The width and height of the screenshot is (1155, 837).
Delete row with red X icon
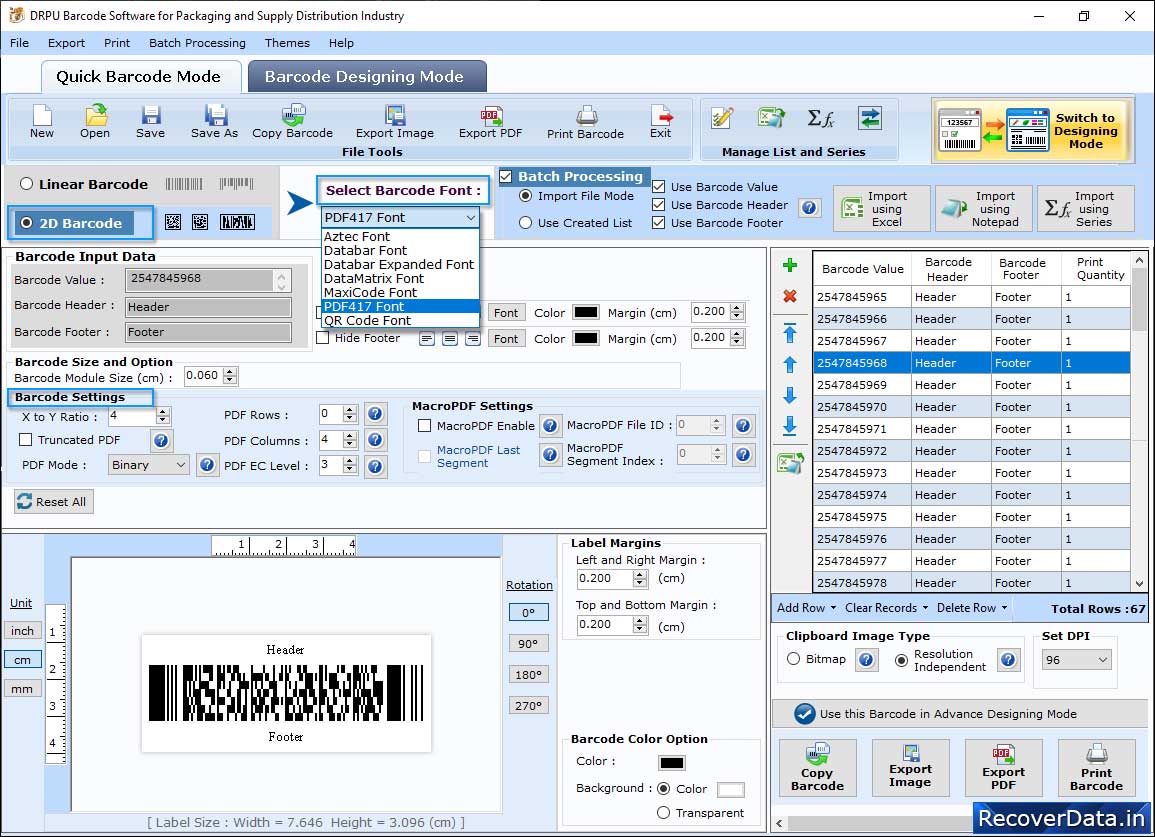coord(790,296)
